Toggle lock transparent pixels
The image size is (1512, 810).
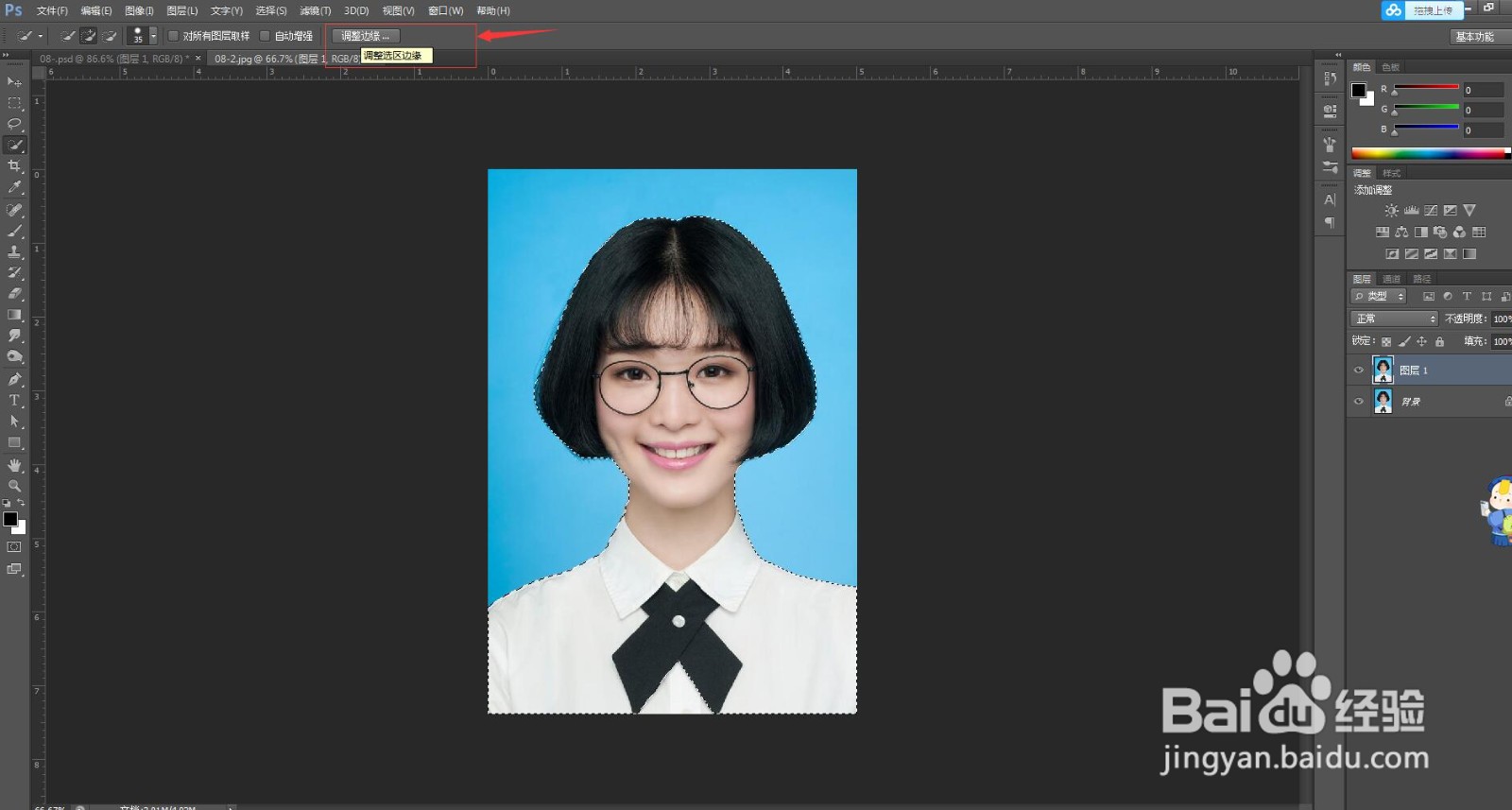[1386, 342]
